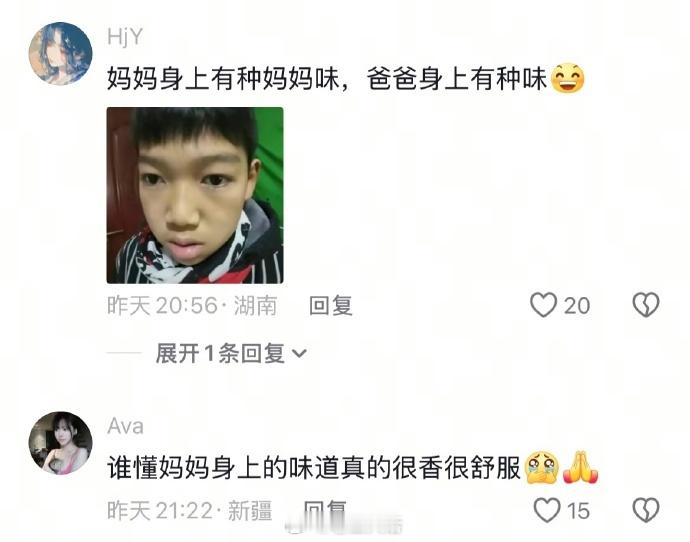Image resolution: width=690 pixels, height=542 pixels.
Task: Tap the timestamp 昨天 20:56 · 湖南
Action: 192,305
